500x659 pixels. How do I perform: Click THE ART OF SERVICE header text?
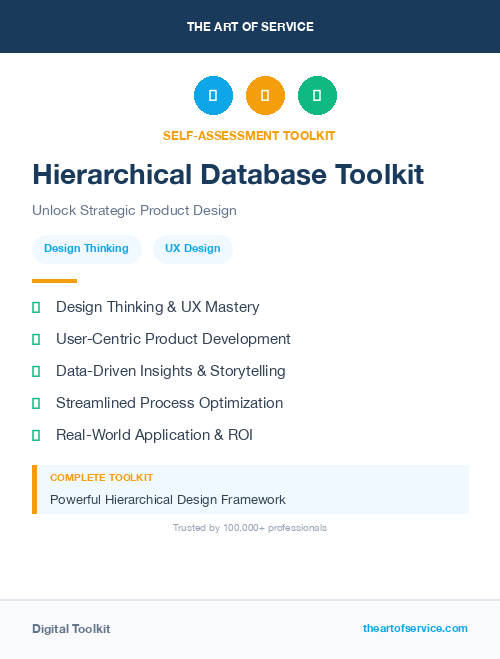[250, 27]
